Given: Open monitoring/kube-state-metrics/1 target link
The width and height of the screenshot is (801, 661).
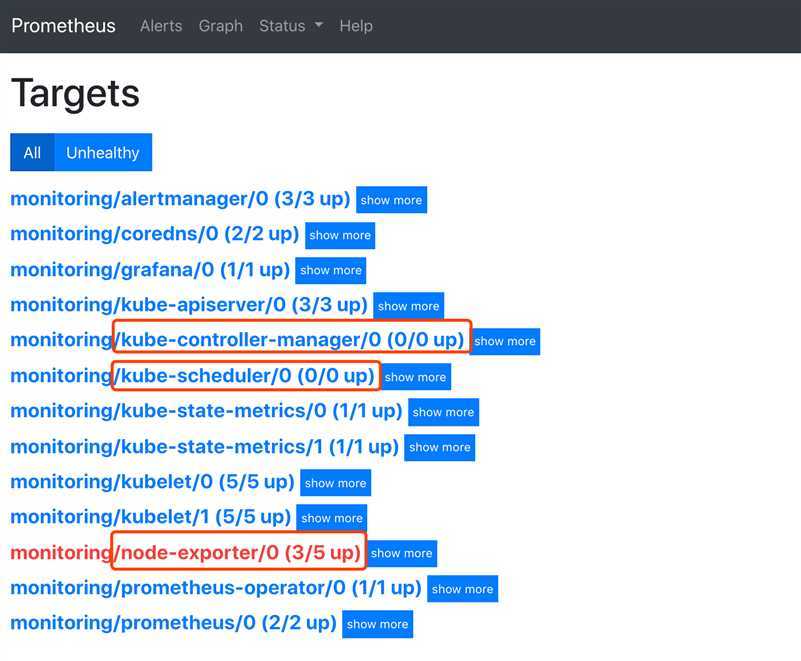Looking at the screenshot, I should coord(204,447).
